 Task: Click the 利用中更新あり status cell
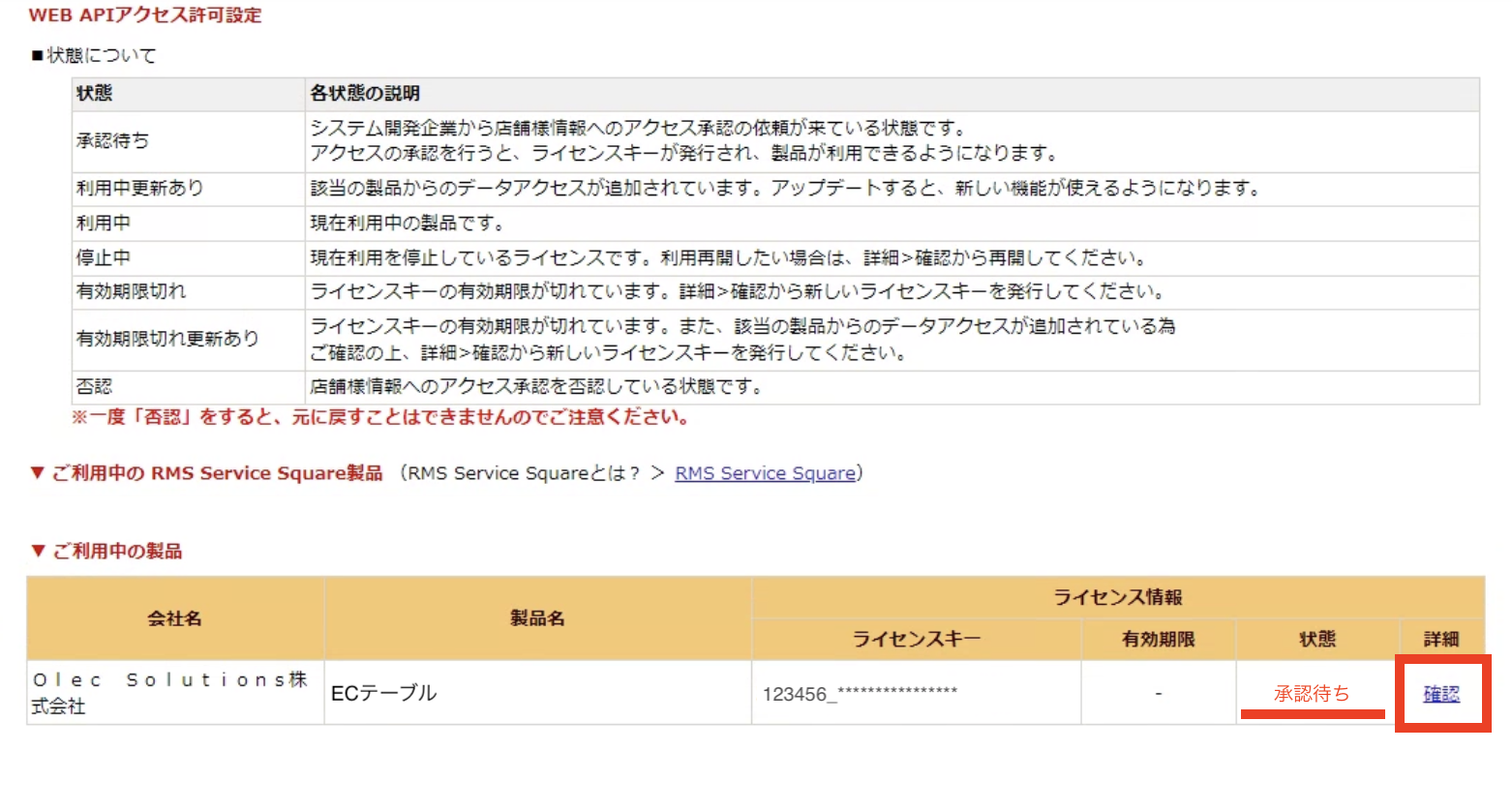coord(188,189)
